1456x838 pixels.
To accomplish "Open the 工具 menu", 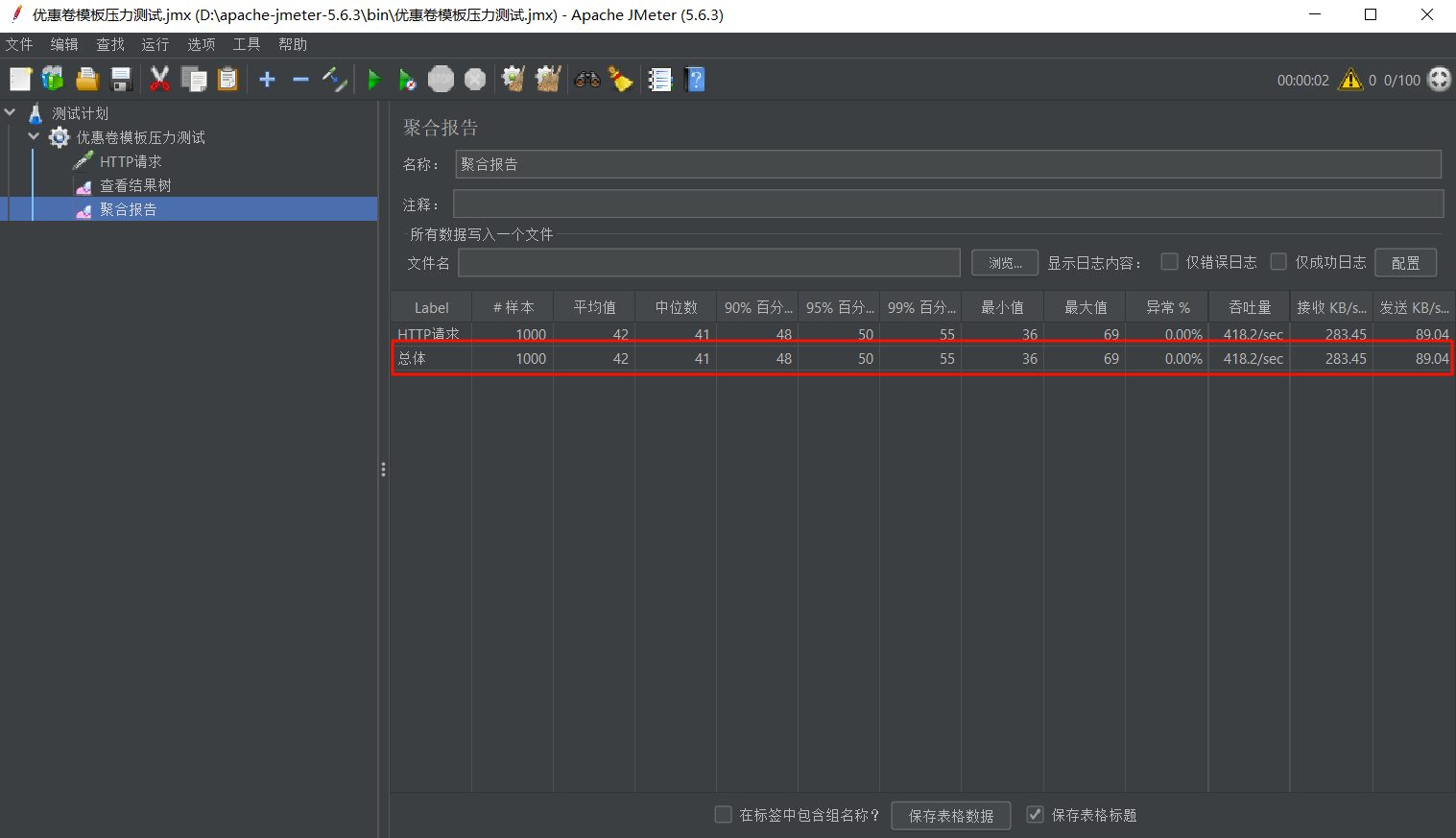I will pyautogui.click(x=247, y=44).
